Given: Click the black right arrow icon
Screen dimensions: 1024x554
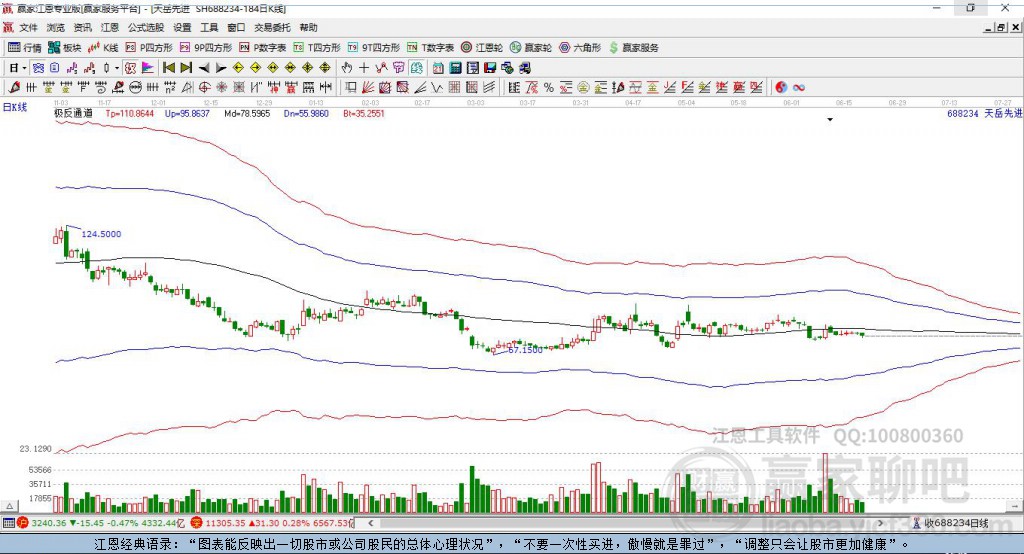Looking at the screenshot, I should click(x=221, y=68).
